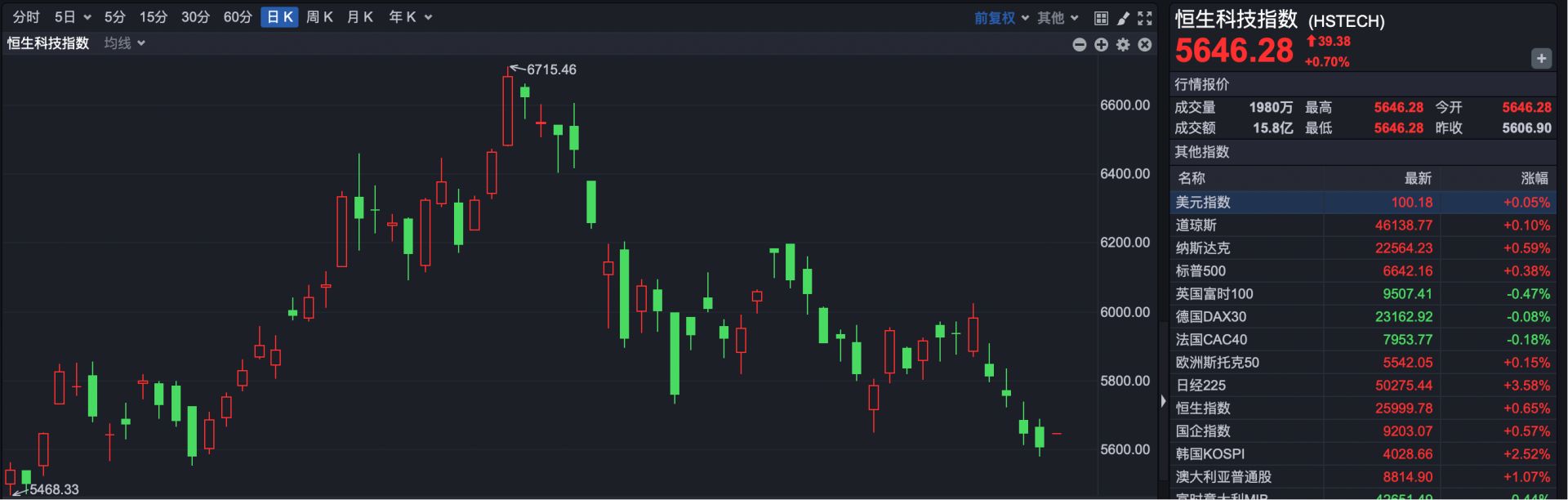Screen dimensions: 1568x500
Task: Toggle 日K daily candlestick mode
Action: 278,16
